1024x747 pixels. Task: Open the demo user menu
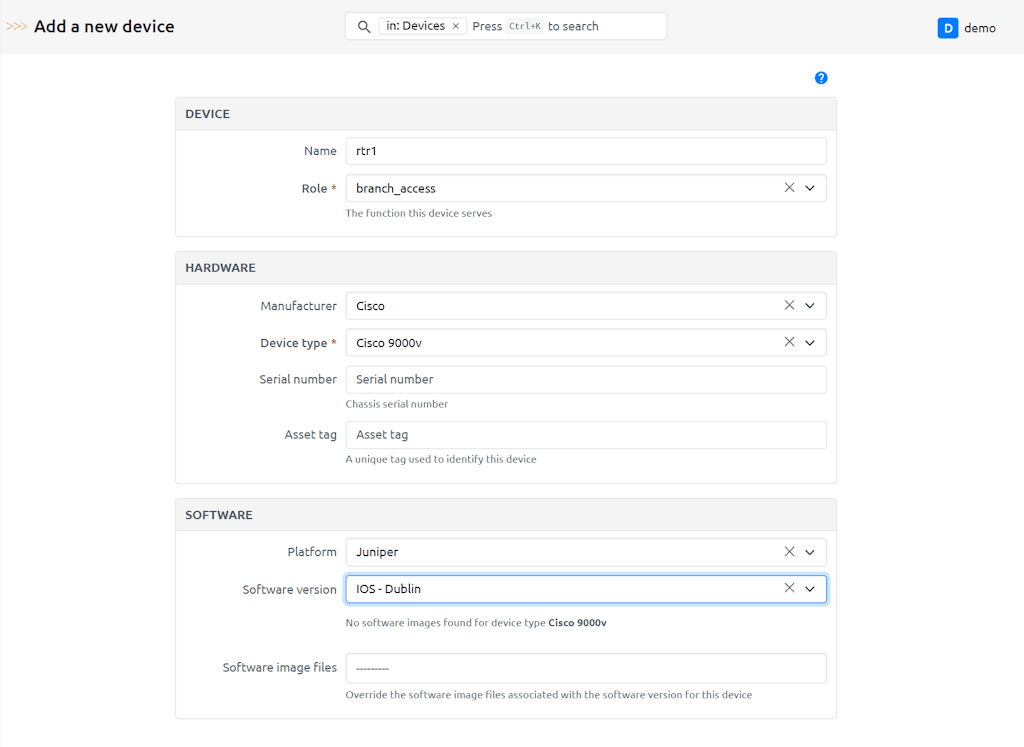(x=979, y=28)
